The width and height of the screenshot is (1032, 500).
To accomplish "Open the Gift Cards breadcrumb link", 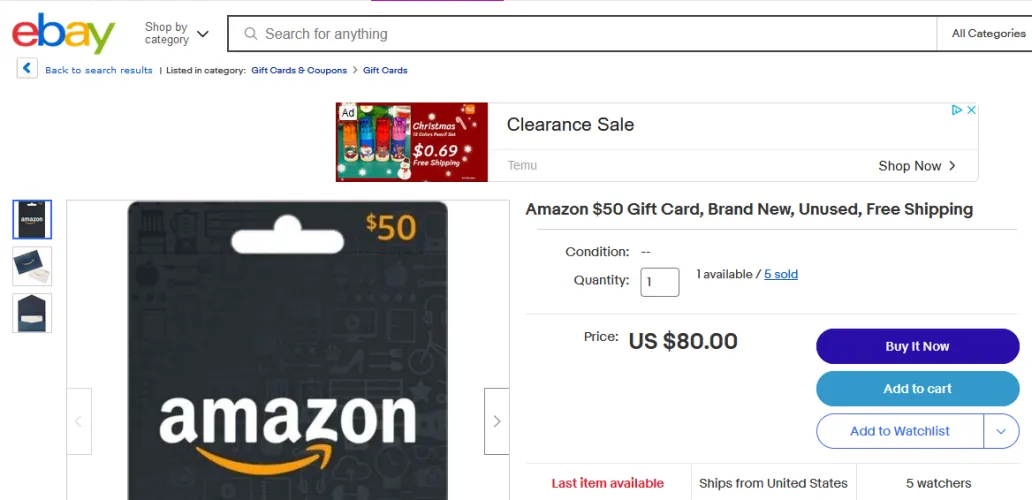I will pyautogui.click(x=385, y=70).
